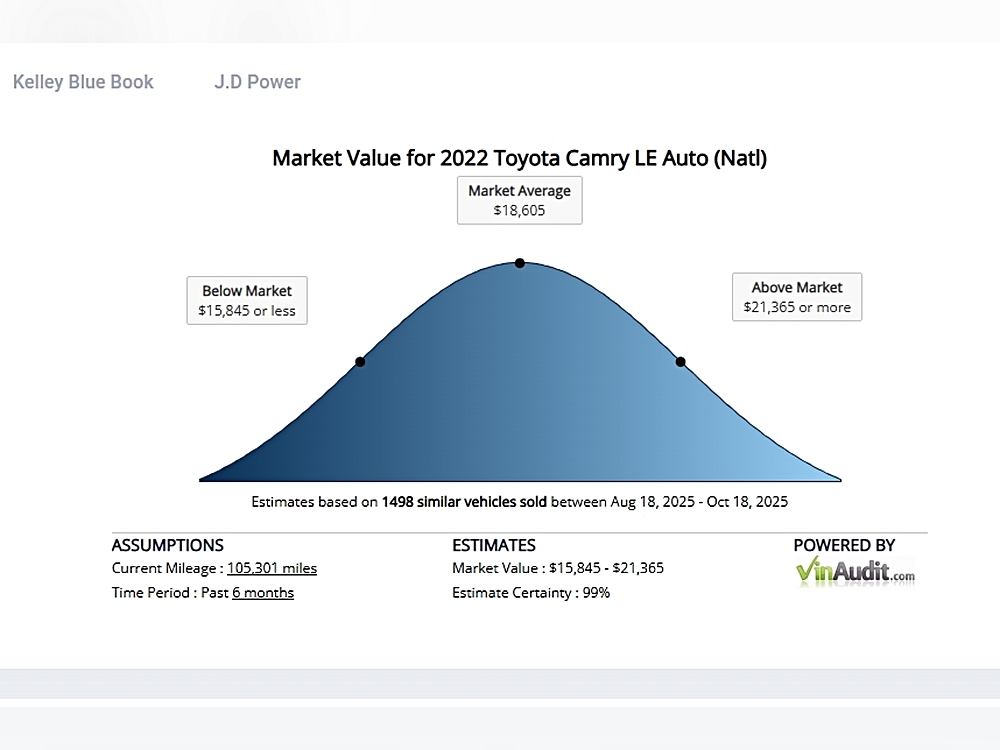Select the Market Average $18,605 label box
Viewport: 1000px width, 750px height.
point(519,200)
